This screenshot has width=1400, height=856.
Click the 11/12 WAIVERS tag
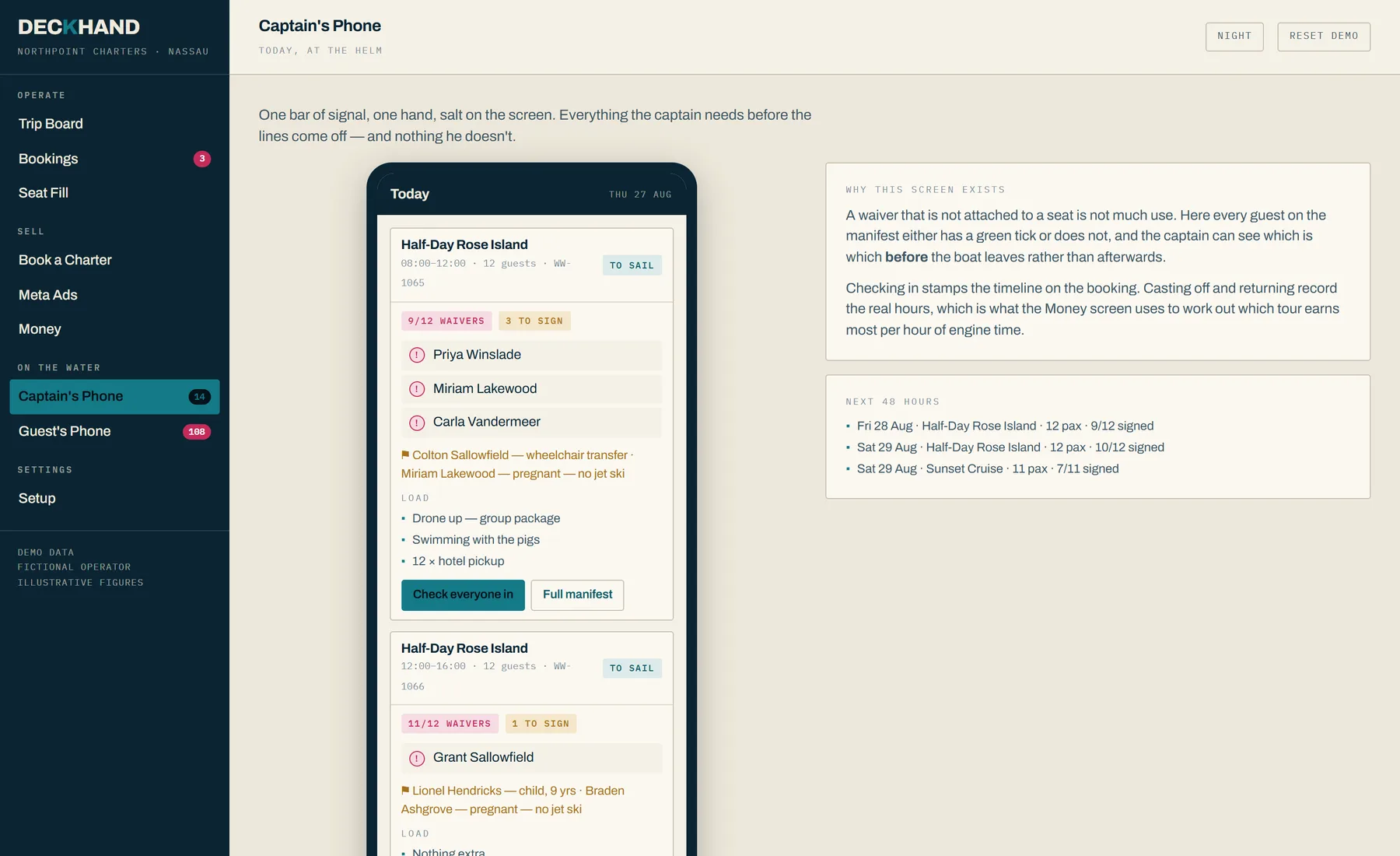(450, 724)
